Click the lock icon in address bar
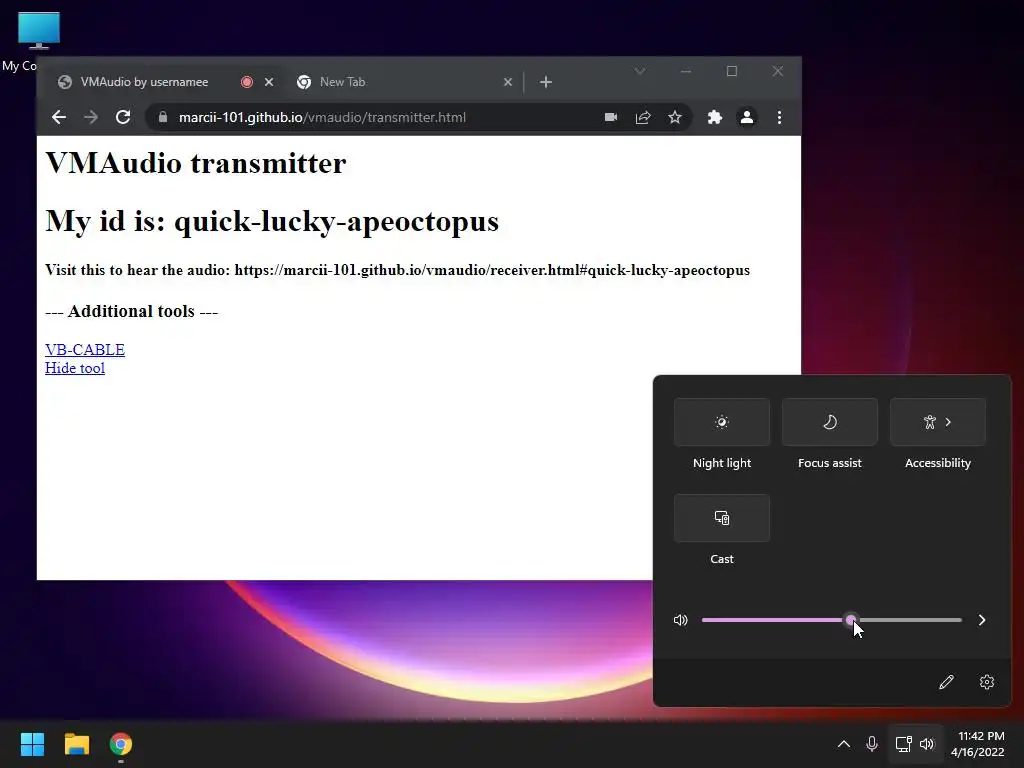The image size is (1024, 768). (x=163, y=118)
